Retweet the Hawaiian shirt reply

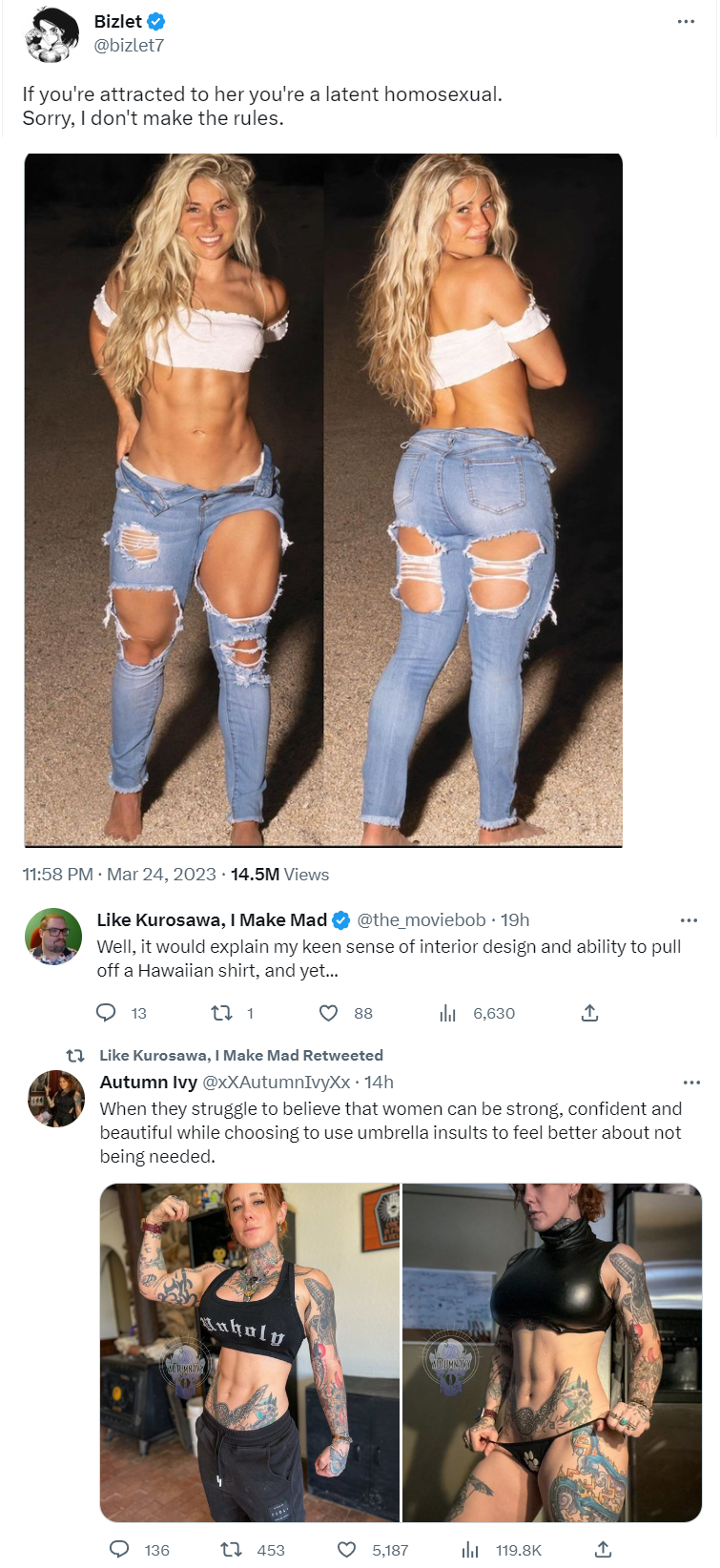click(x=221, y=1013)
